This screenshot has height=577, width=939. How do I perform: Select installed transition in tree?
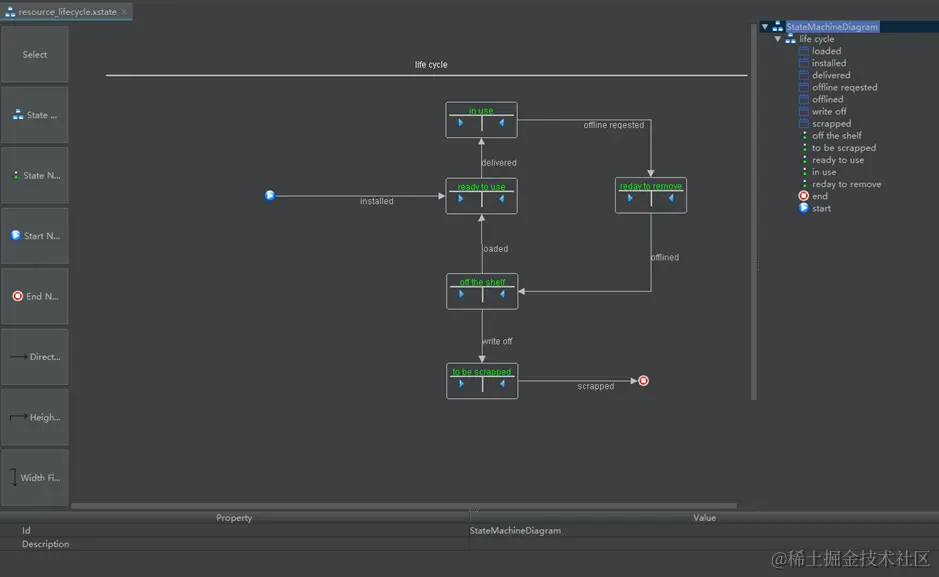pyautogui.click(x=829, y=63)
